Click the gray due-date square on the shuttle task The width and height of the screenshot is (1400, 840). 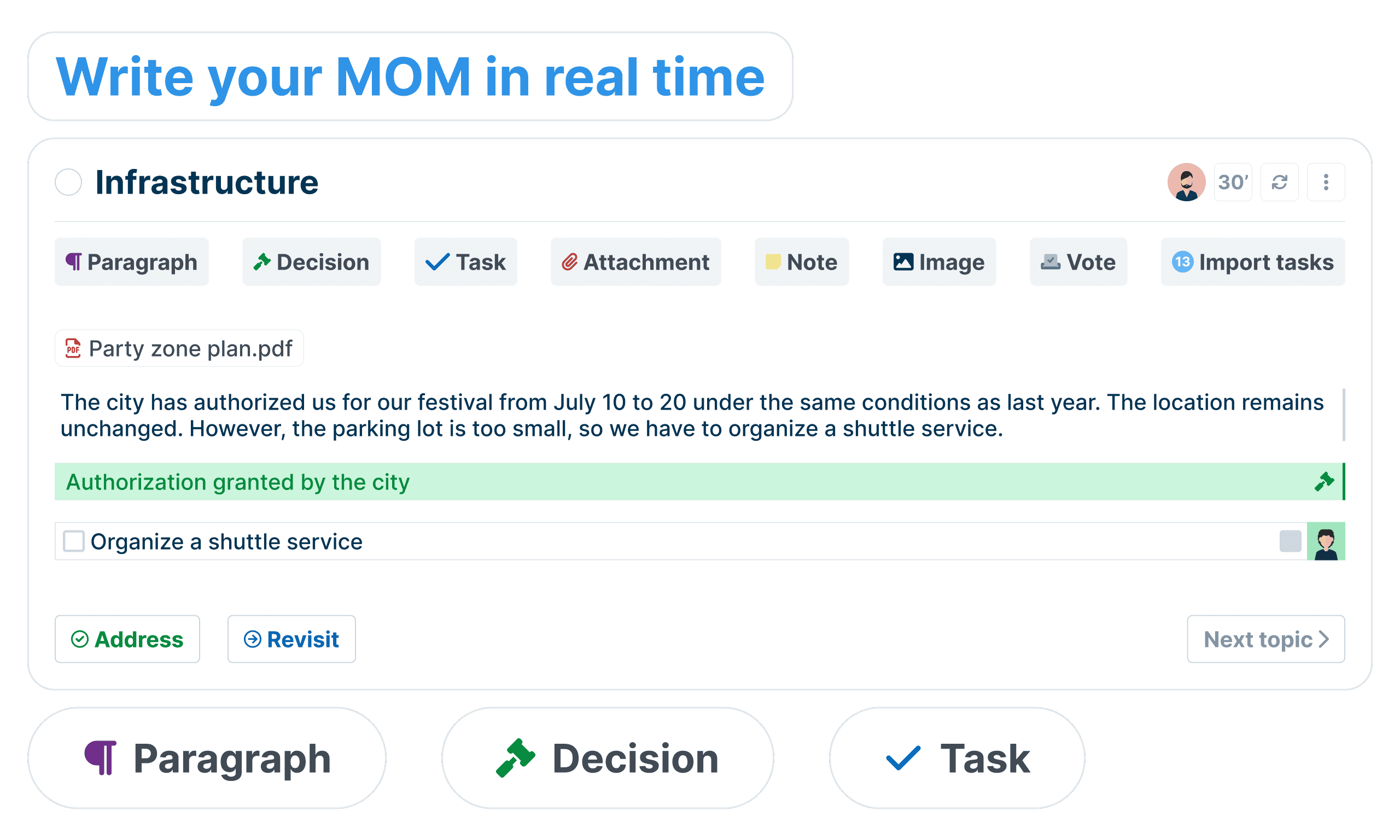point(1290,541)
